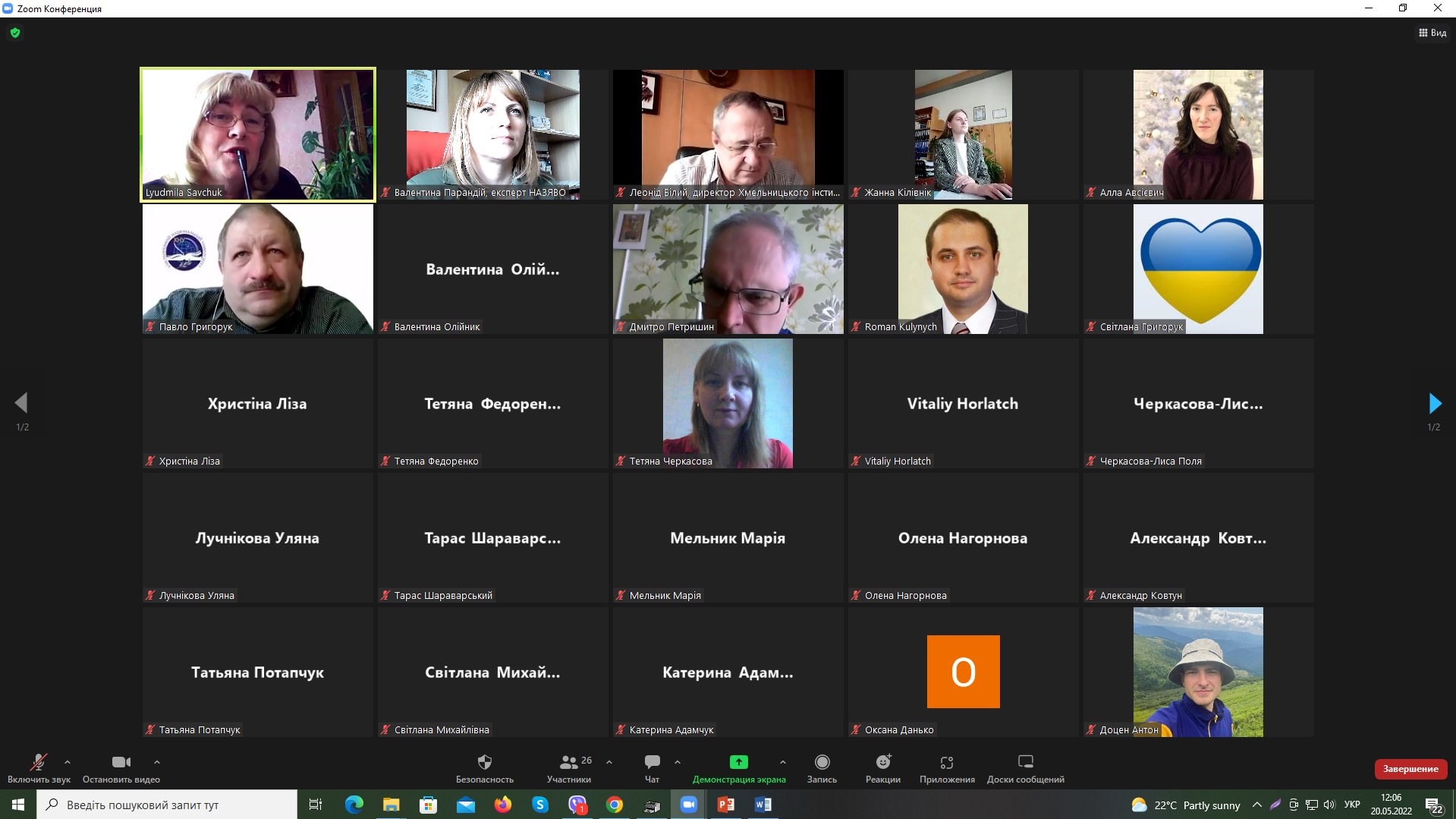Open the weather widget showing 22°C
This screenshot has height=819, width=1456.
(1185, 805)
